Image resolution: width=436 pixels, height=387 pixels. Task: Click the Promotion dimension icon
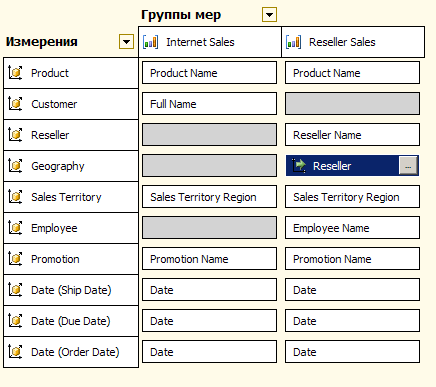(15, 259)
